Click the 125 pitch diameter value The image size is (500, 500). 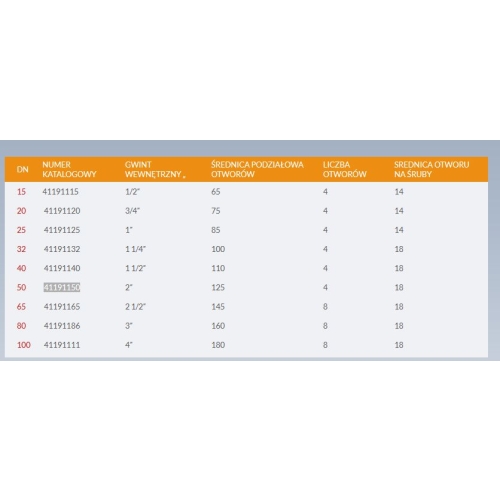pyautogui.click(x=218, y=287)
